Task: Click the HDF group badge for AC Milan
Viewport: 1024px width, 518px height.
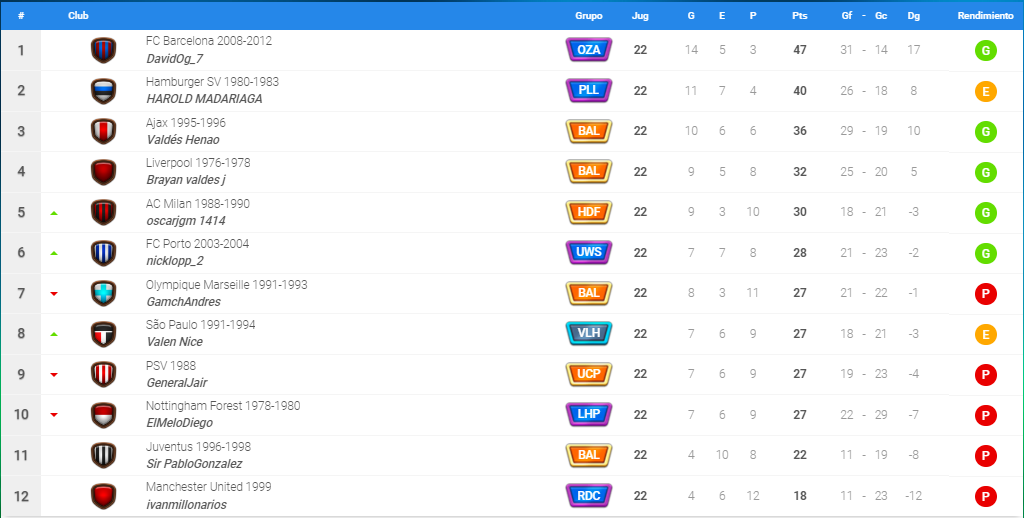Action: [588, 212]
